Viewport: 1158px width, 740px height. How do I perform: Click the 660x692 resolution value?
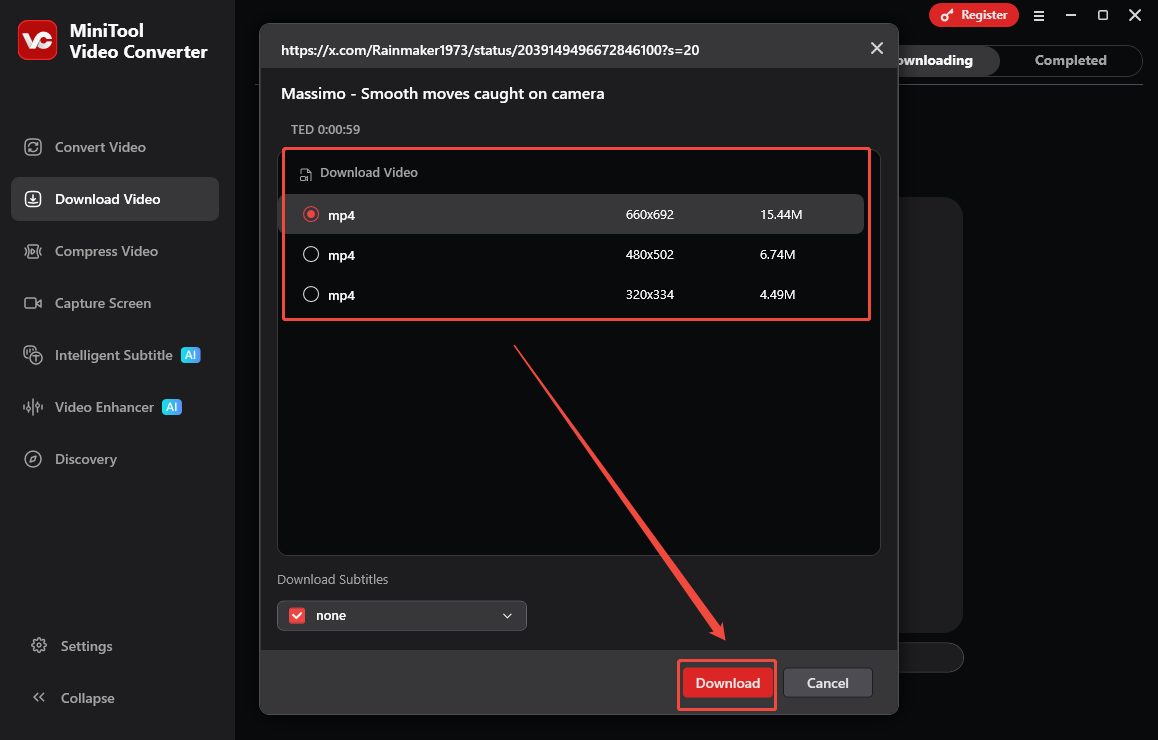click(x=649, y=214)
